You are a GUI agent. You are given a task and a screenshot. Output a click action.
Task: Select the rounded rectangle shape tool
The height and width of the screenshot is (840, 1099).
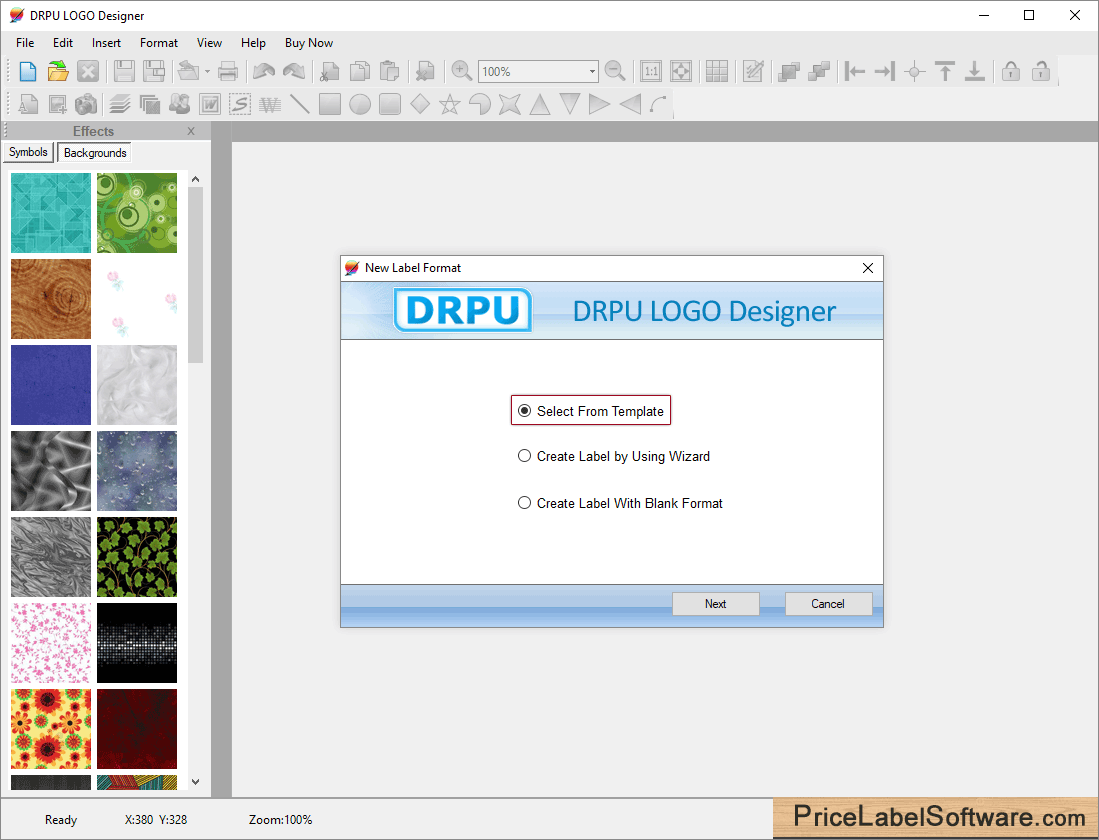pyautogui.click(x=390, y=104)
